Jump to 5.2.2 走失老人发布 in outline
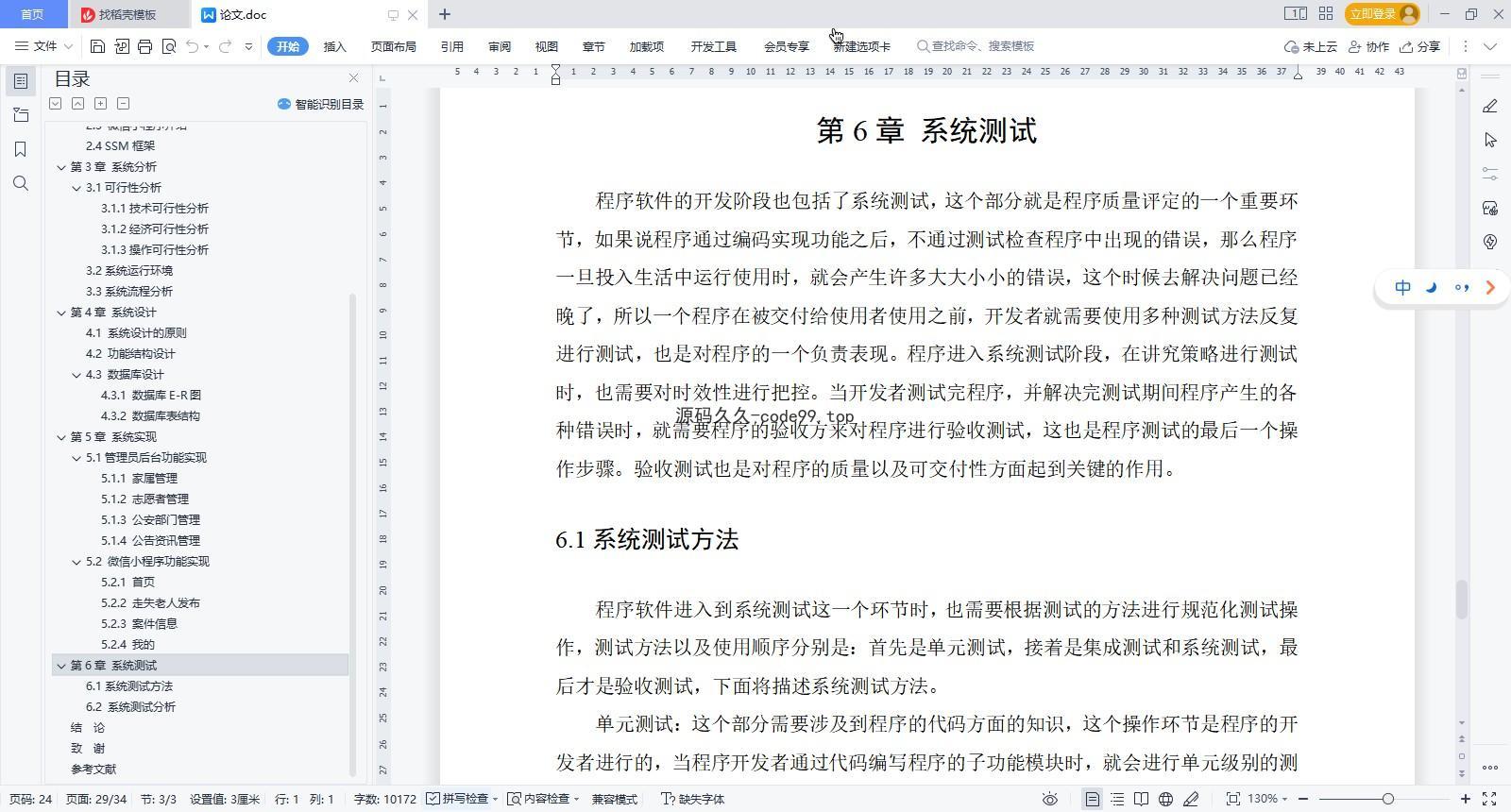Image resolution: width=1511 pixels, height=812 pixels. click(x=150, y=603)
